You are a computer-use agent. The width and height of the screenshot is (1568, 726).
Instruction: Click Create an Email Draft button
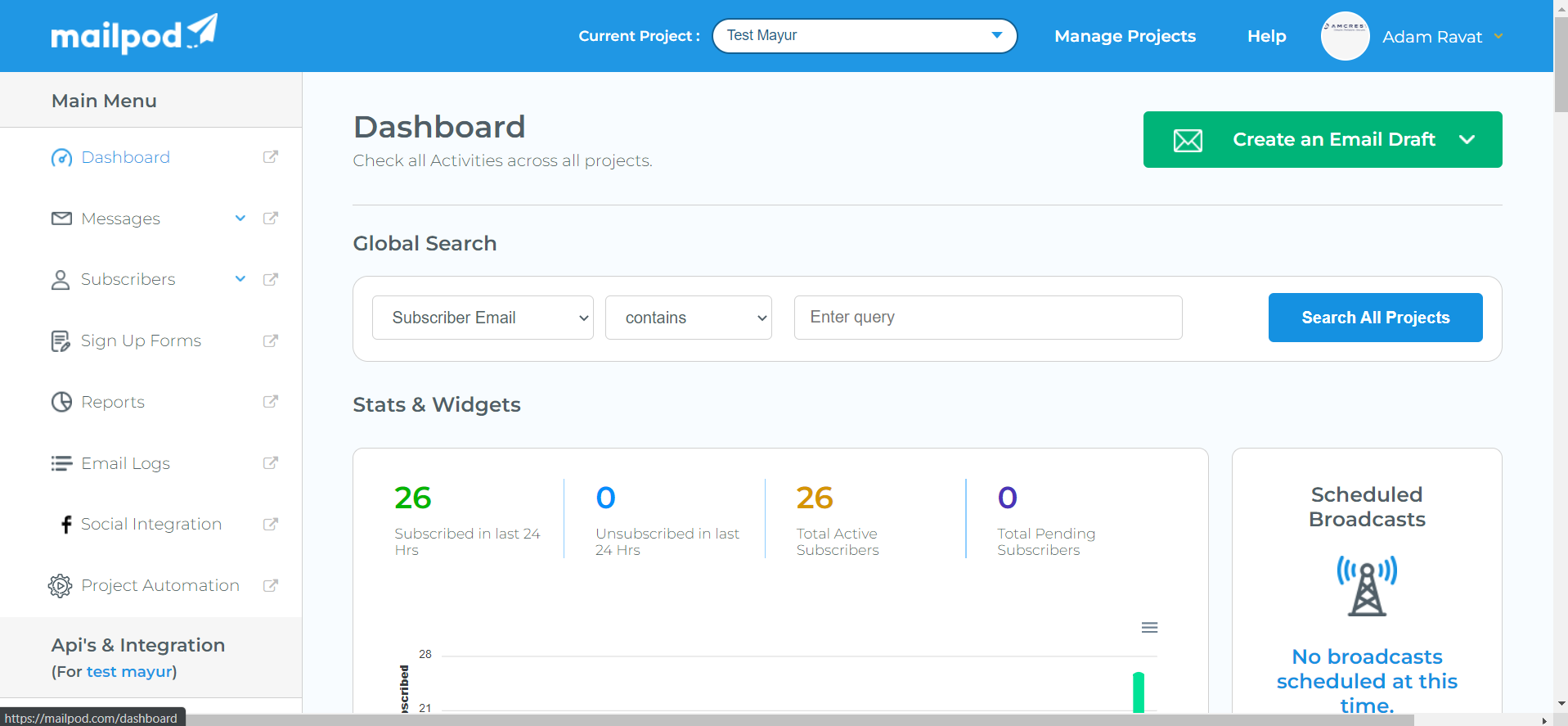pos(1322,140)
